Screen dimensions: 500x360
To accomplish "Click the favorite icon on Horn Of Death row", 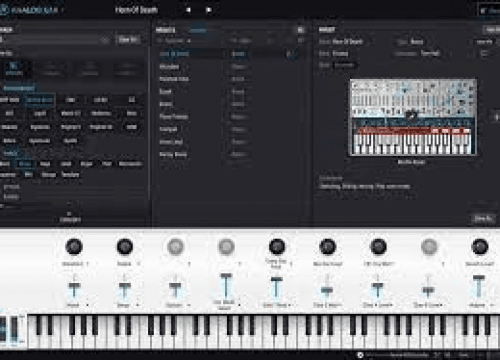I will point(291,54).
